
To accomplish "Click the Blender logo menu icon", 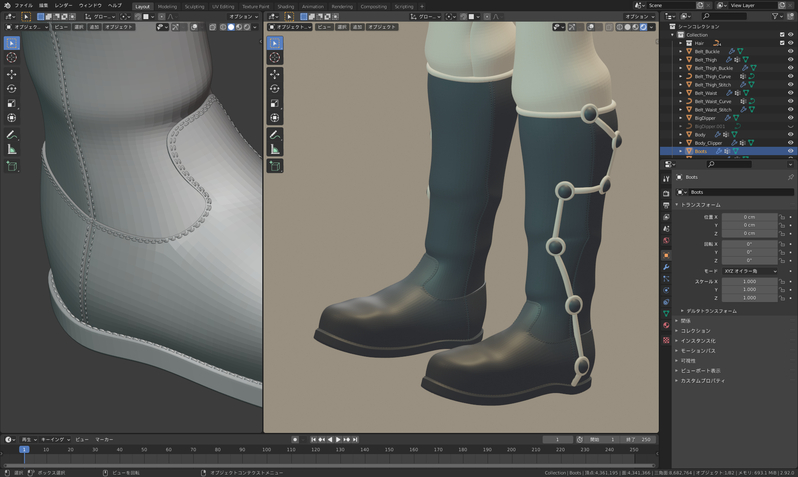I will point(7,6).
